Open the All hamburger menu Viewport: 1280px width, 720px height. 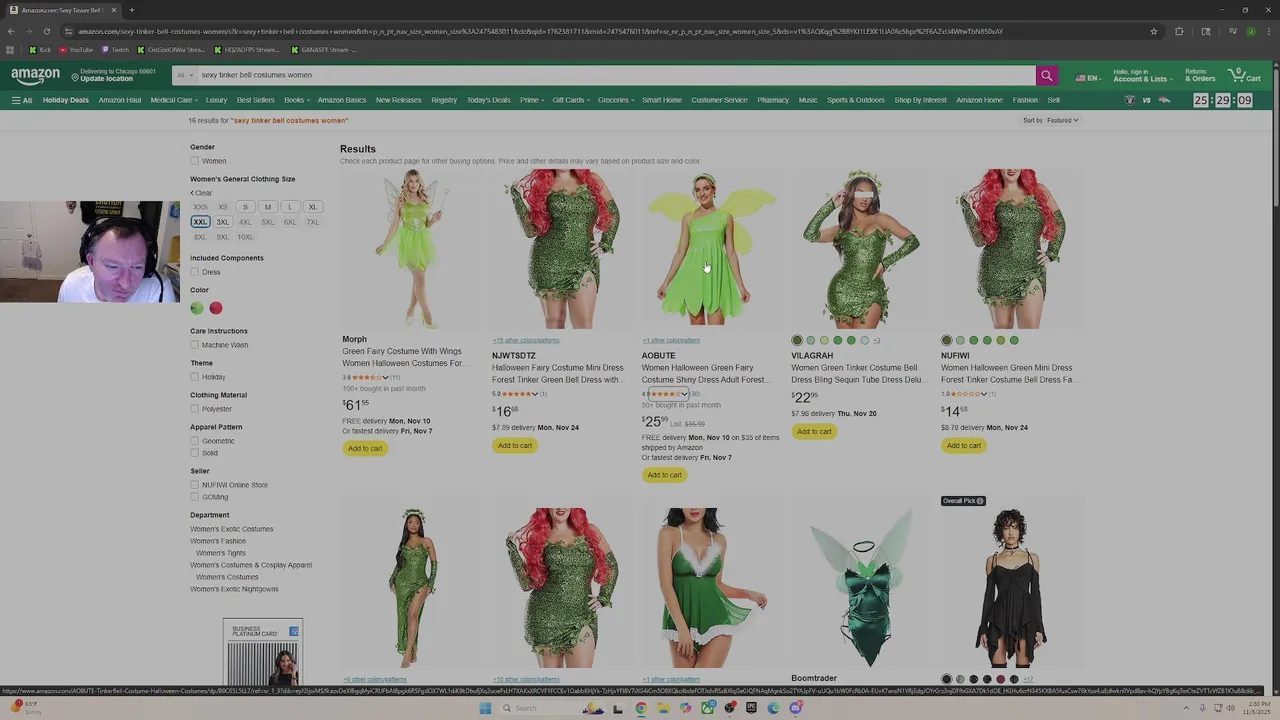point(21,100)
